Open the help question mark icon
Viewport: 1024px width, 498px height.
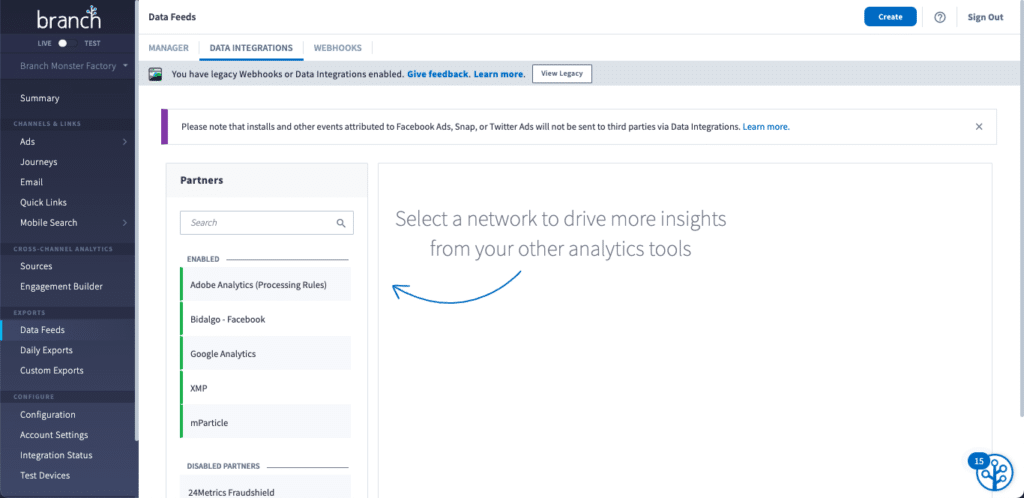tap(939, 17)
